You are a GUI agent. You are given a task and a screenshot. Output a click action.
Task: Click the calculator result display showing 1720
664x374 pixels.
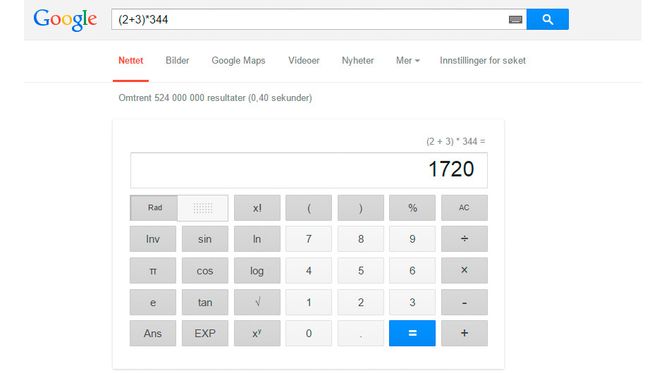(309, 170)
